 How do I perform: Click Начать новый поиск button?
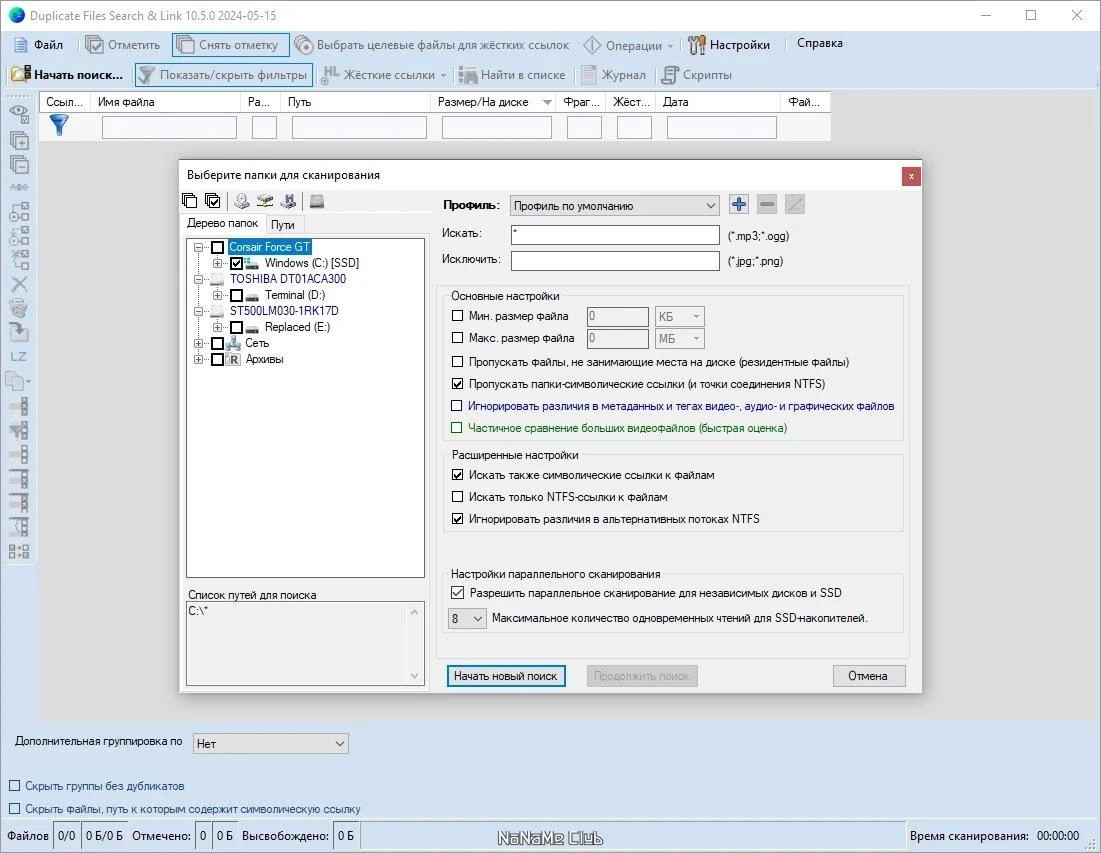coord(506,676)
